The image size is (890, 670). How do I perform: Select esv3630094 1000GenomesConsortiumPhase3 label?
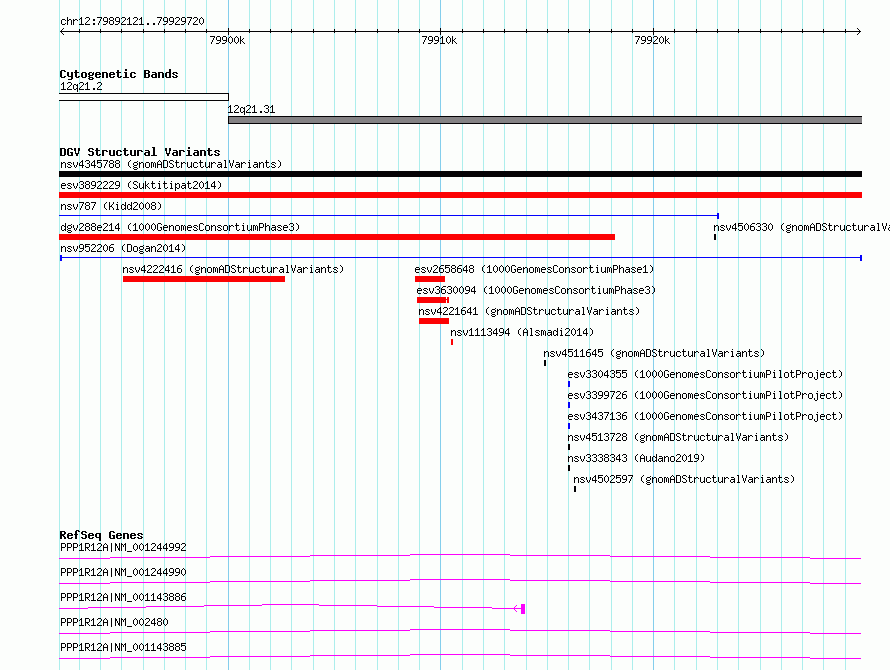(x=536, y=290)
